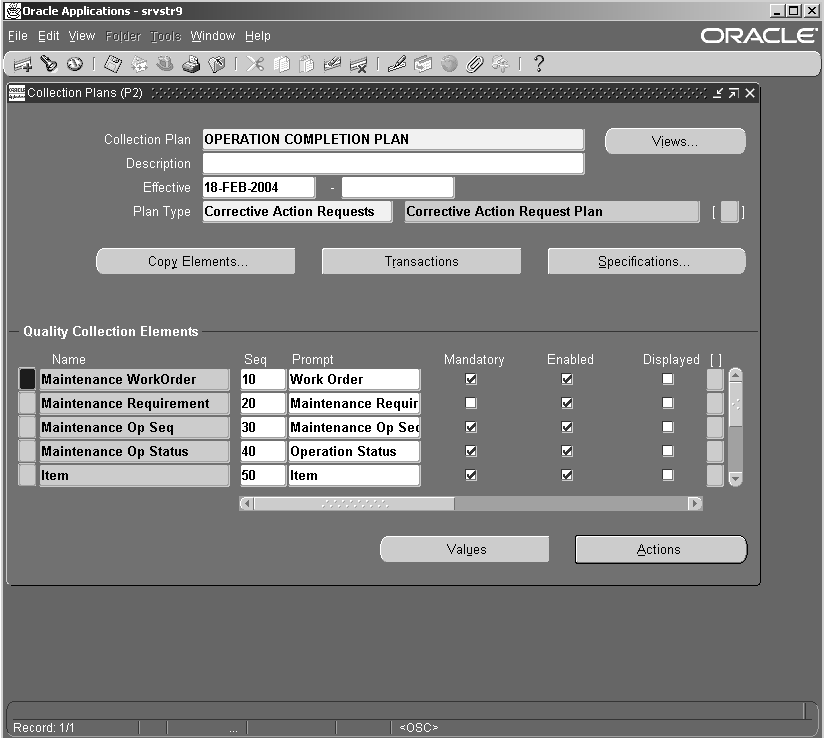
Task: Click the Effective end date field
Action: 398,188
